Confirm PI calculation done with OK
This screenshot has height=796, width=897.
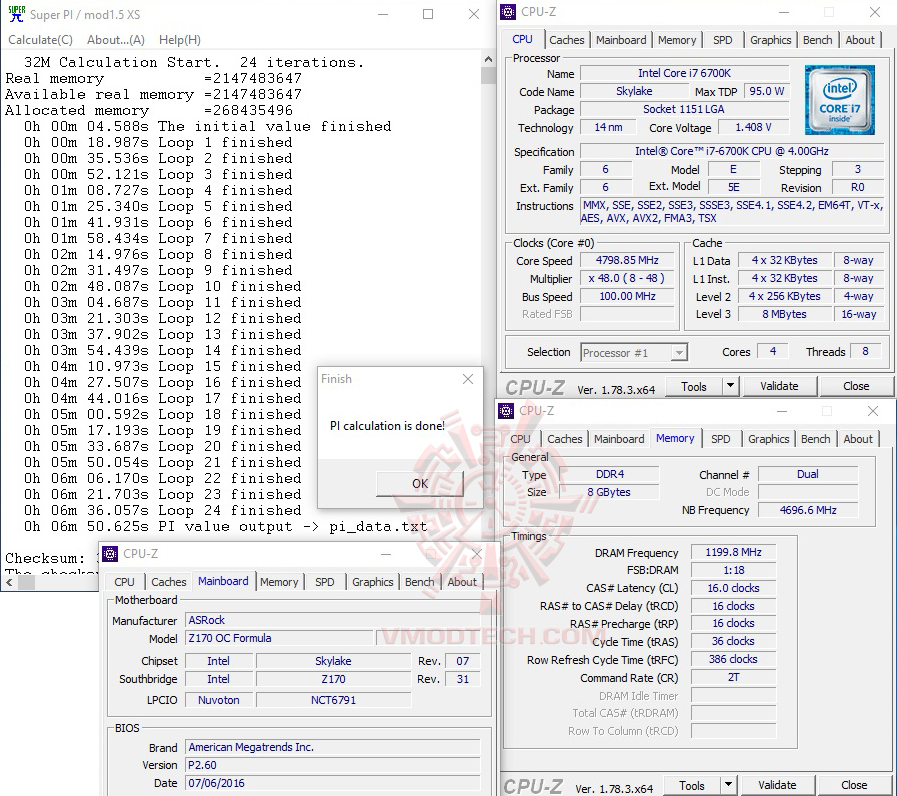coord(420,484)
